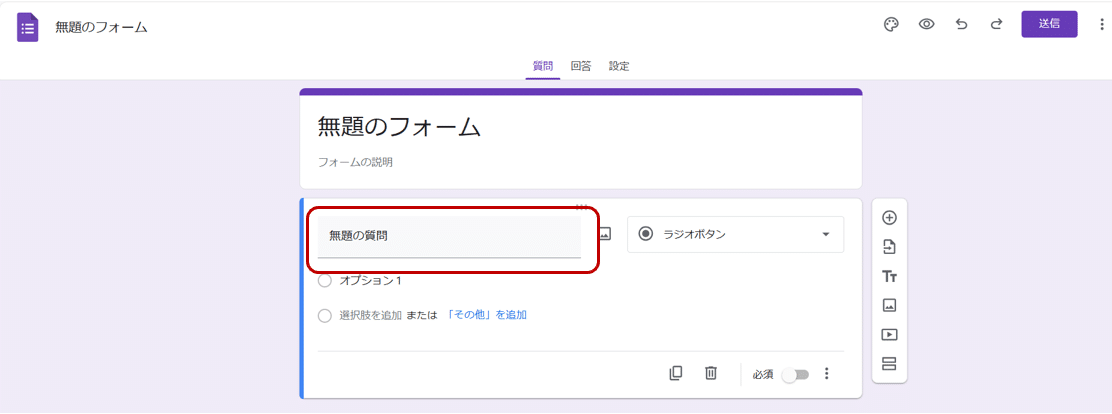Click the add section icon
Viewport: 1112px width, 414px height.
click(x=889, y=364)
